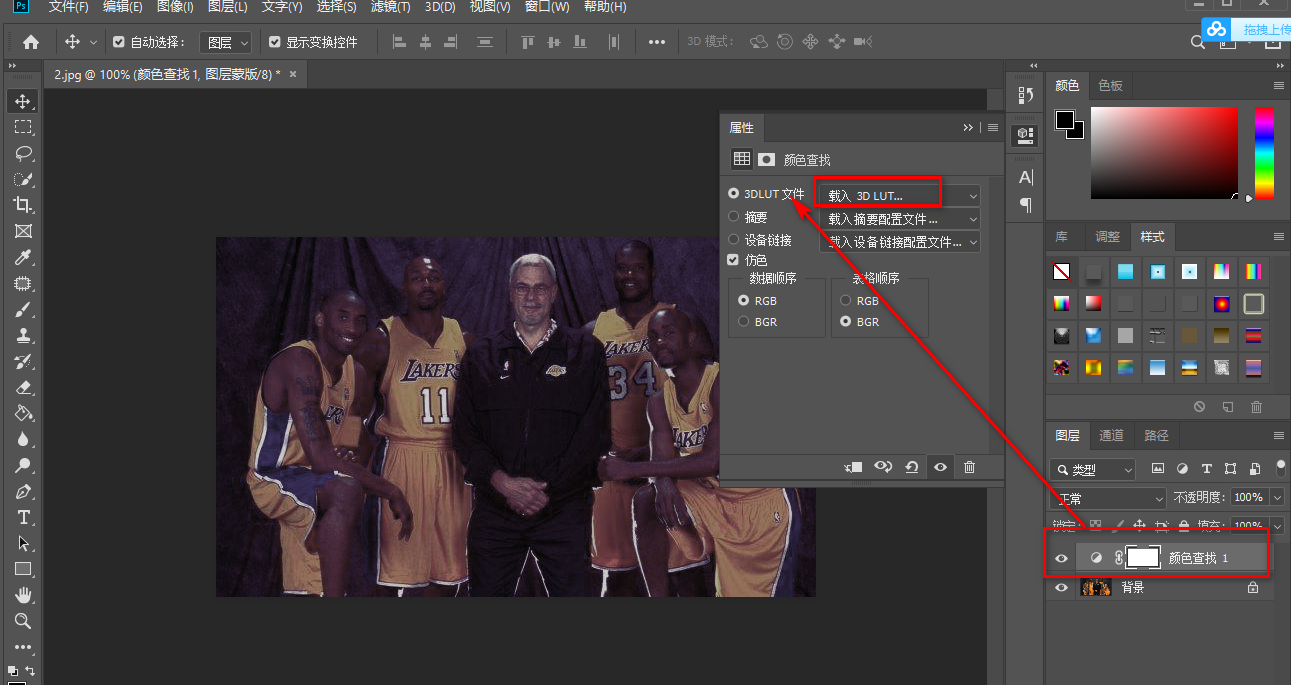Viewport: 1291px width, 685px height.
Task: Open the search icon in options bar
Action: click(x=1198, y=42)
